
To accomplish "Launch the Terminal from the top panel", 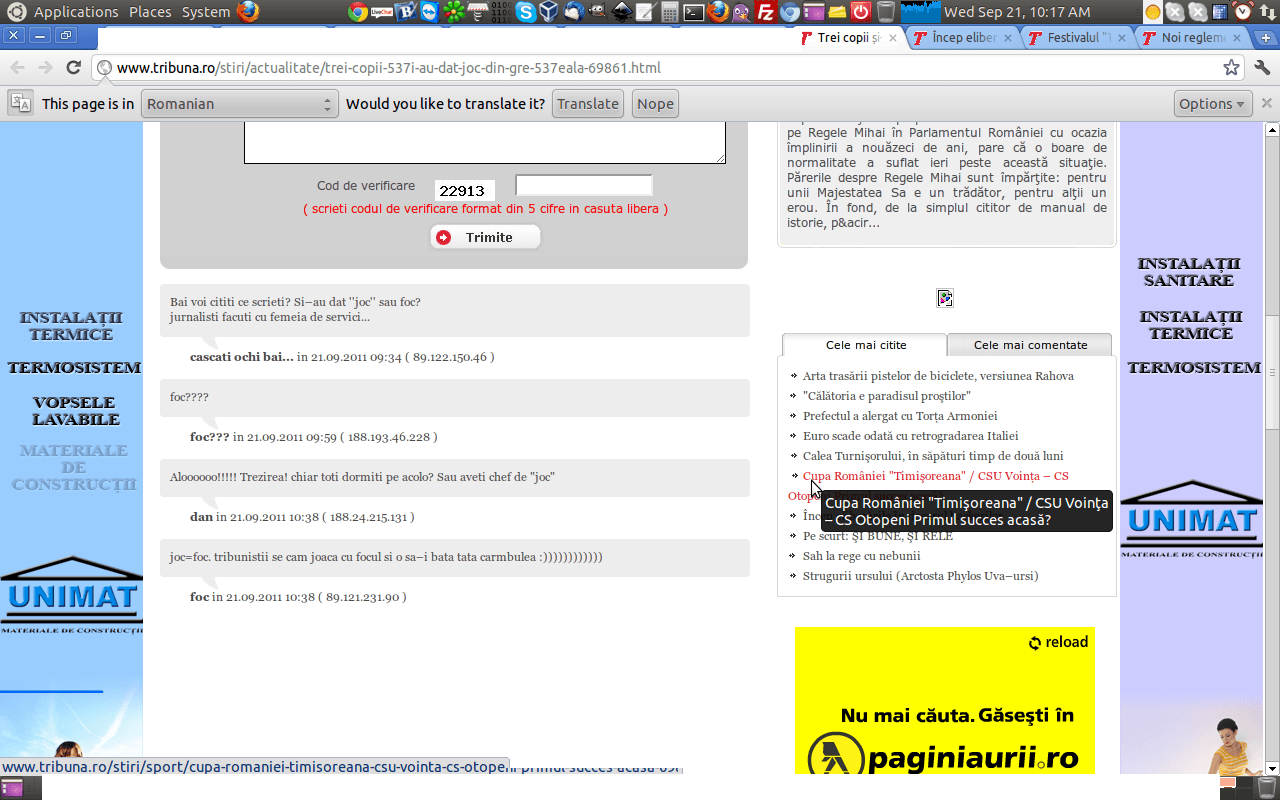I will [694, 12].
